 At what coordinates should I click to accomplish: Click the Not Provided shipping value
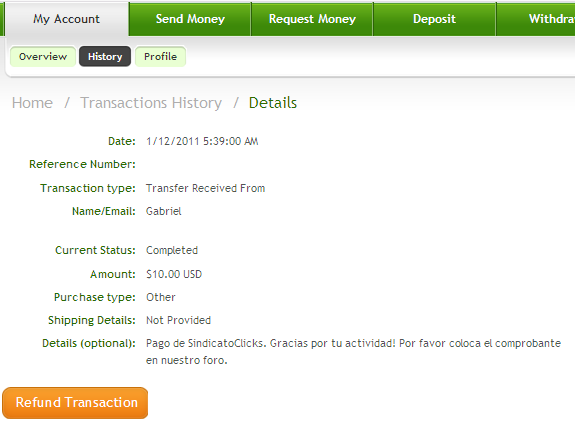pos(178,320)
